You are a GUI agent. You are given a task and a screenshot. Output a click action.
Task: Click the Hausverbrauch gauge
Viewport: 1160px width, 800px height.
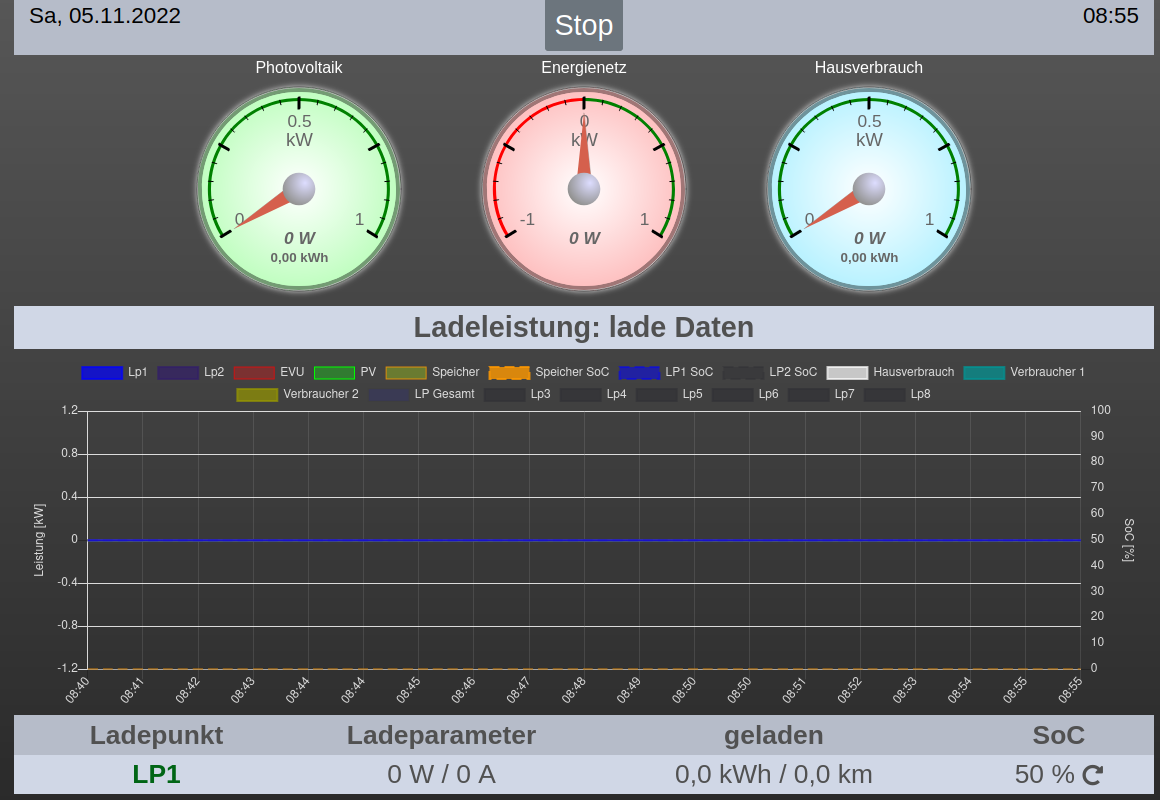click(x=869, y=189)
